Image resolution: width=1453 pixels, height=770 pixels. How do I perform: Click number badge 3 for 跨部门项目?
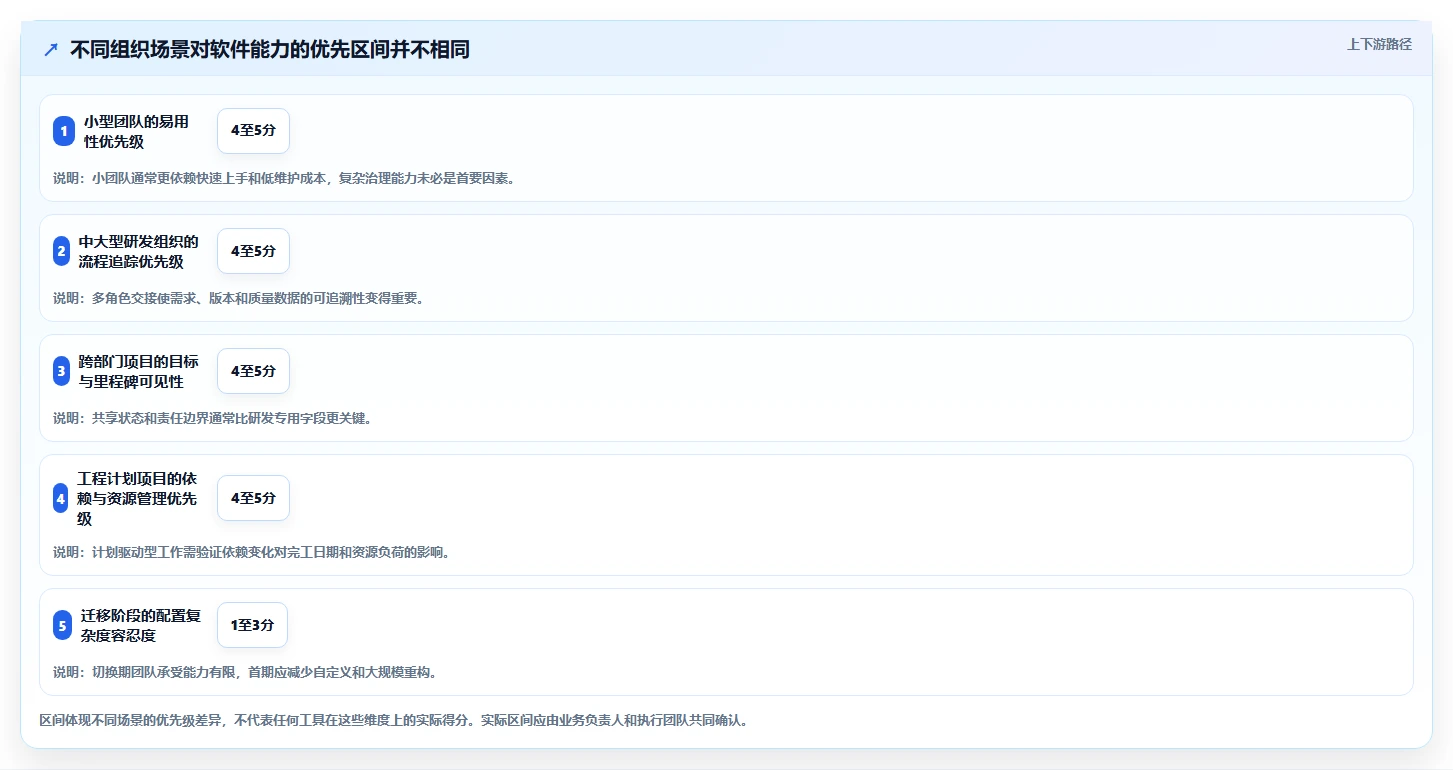click(62, 371)
